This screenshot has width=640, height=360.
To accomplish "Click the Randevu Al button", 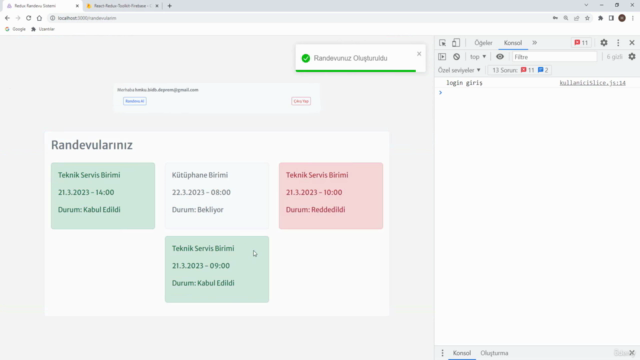I will click(135, 101).
